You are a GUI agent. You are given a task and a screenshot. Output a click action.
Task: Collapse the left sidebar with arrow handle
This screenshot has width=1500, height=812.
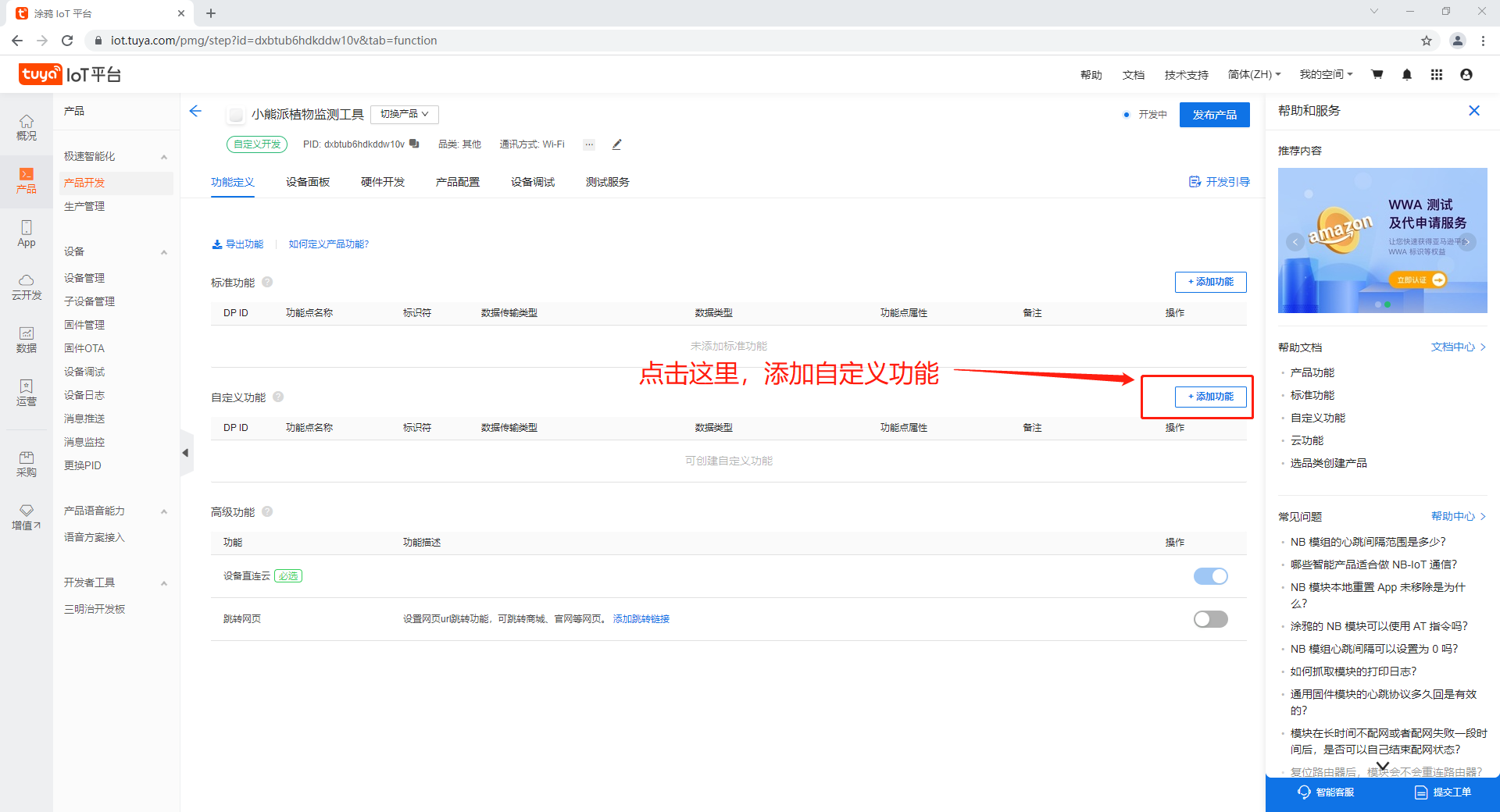click(185, 453)
